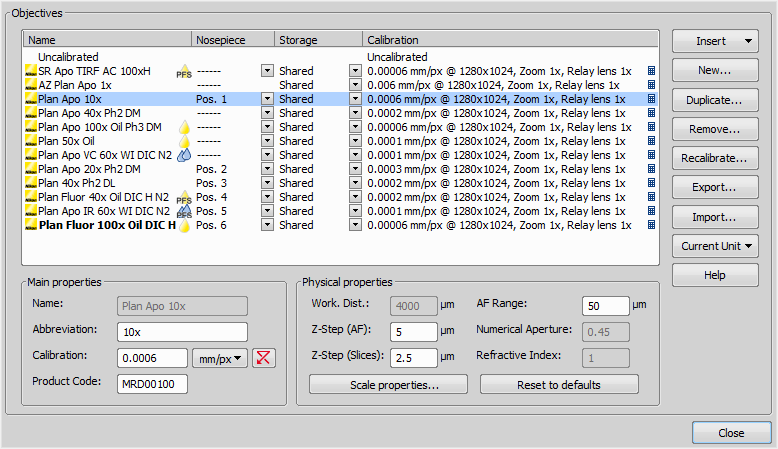The image size is (778, 449).
Task: Open nosepiece dropdown for Plan Apo 10x
Action: [267, 99]
